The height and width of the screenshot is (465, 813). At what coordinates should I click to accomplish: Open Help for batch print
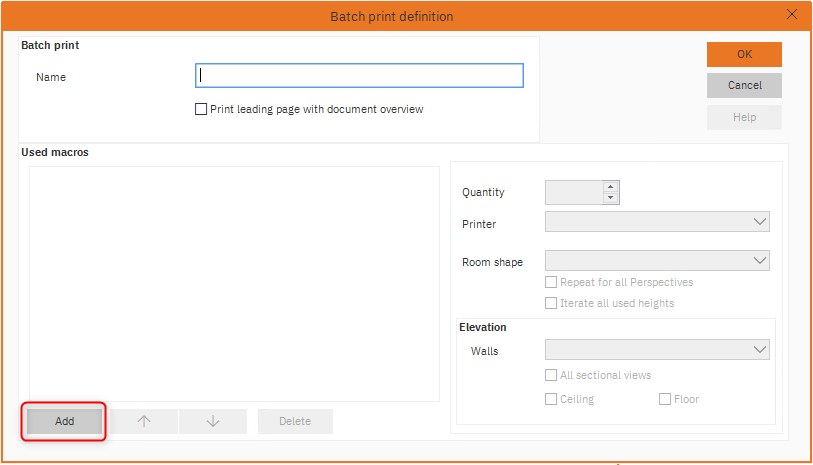coord(744,117)
